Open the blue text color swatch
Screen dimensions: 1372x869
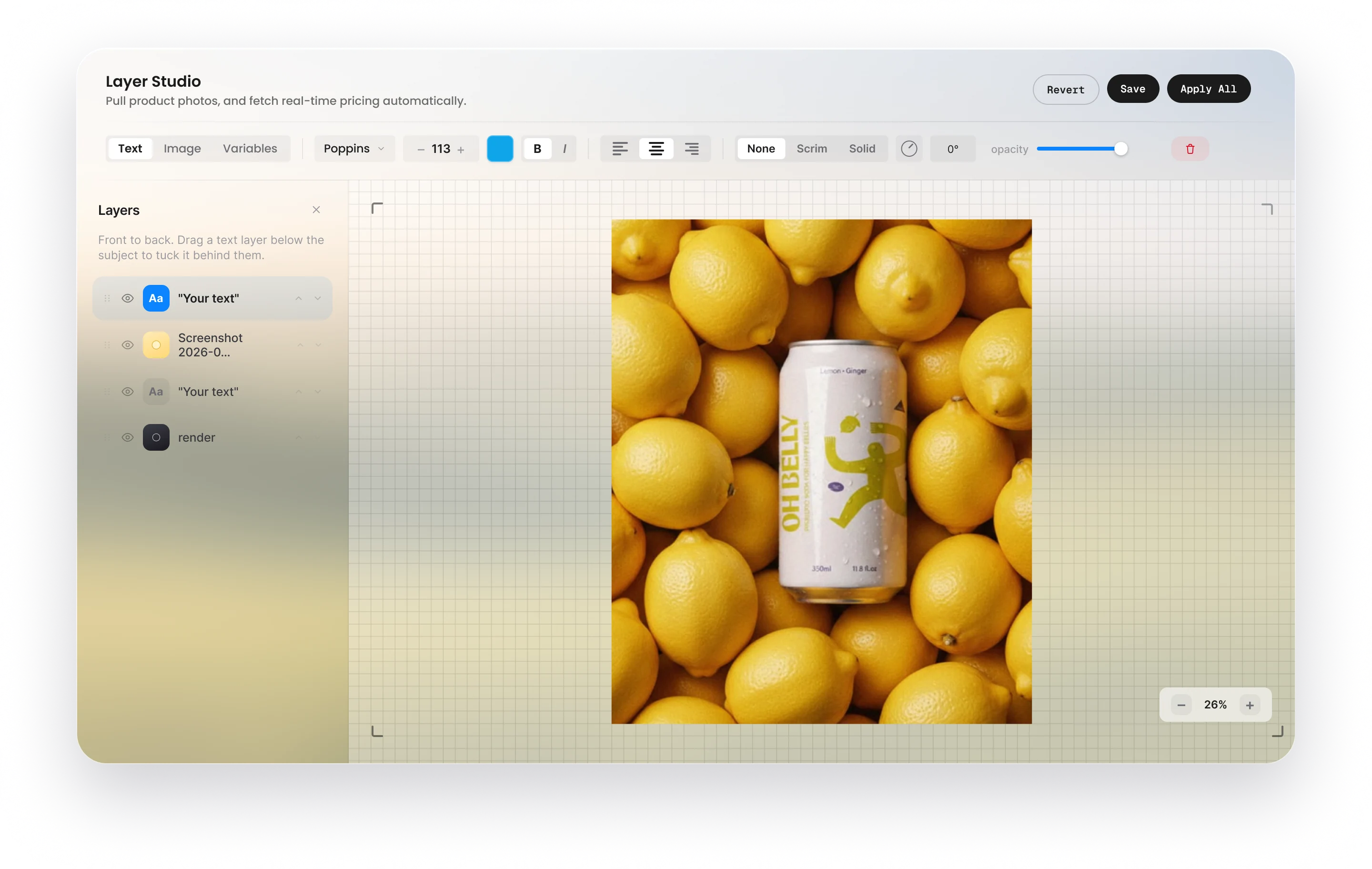tap(500, 149)
